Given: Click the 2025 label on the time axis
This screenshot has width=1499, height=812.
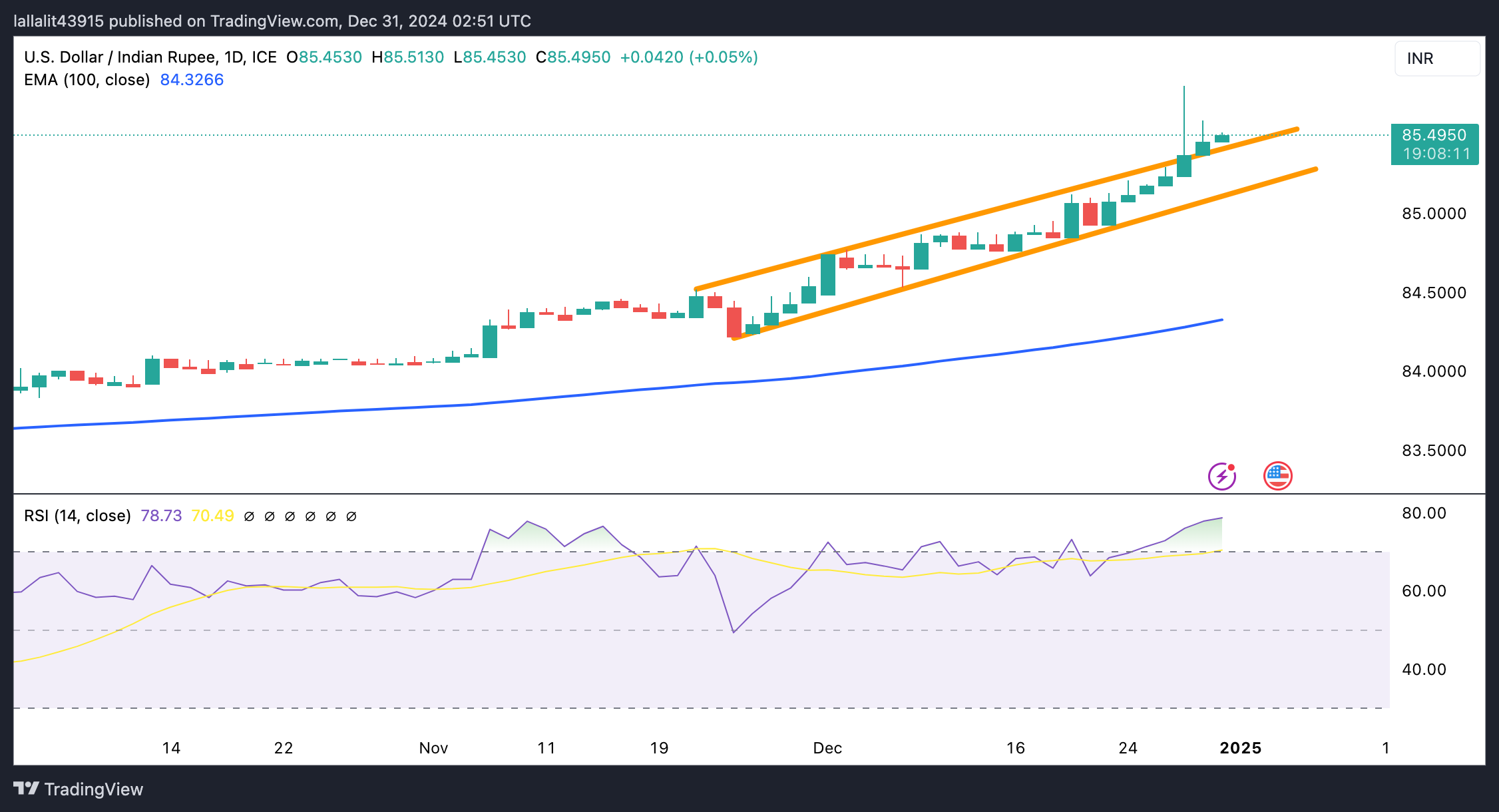Looking at the screenshot, I should (x=1240, y=747).
